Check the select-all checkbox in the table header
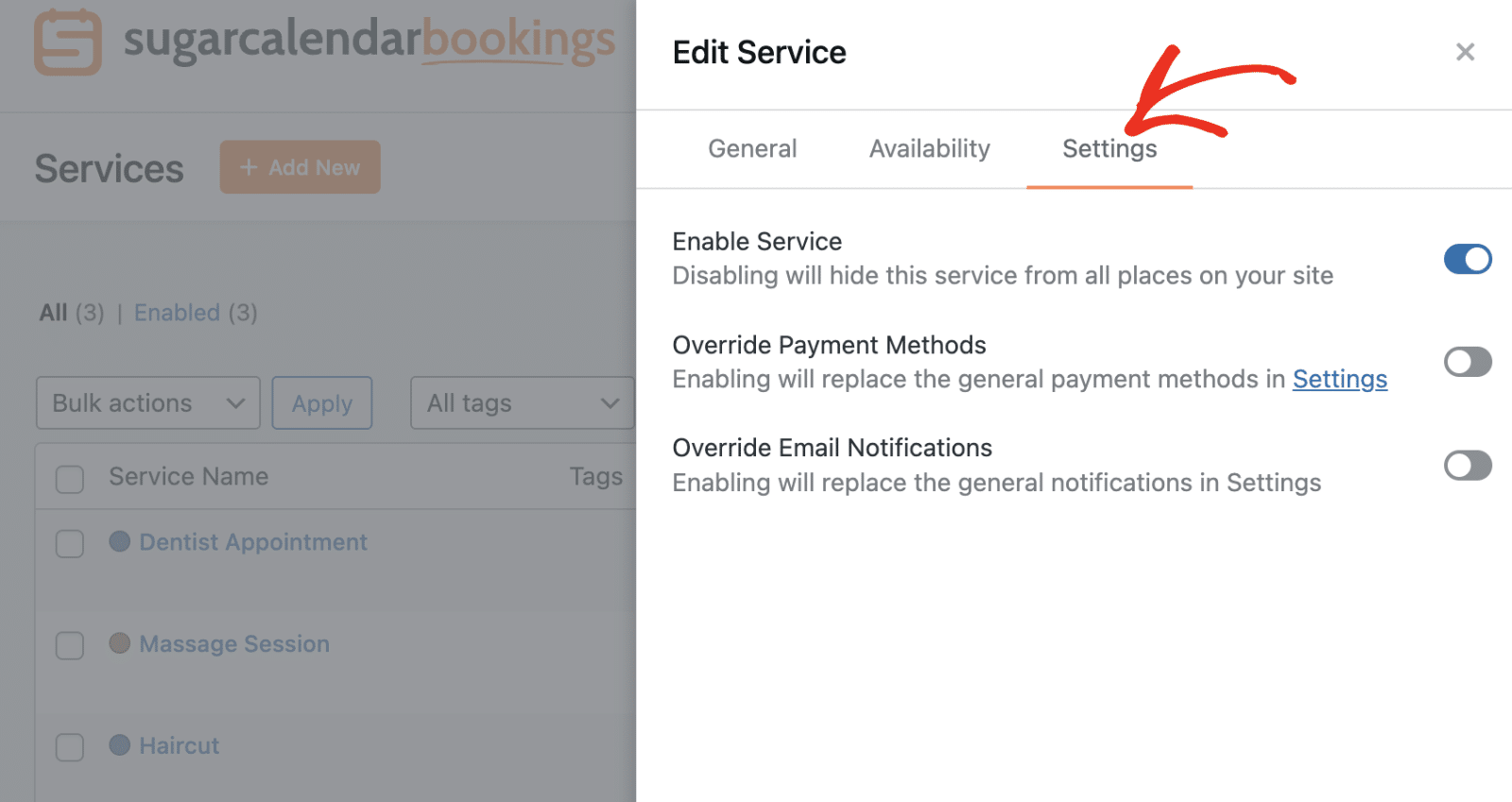Image resolution: width=1512 pixels, height=802 pixels. click(69, 479)
